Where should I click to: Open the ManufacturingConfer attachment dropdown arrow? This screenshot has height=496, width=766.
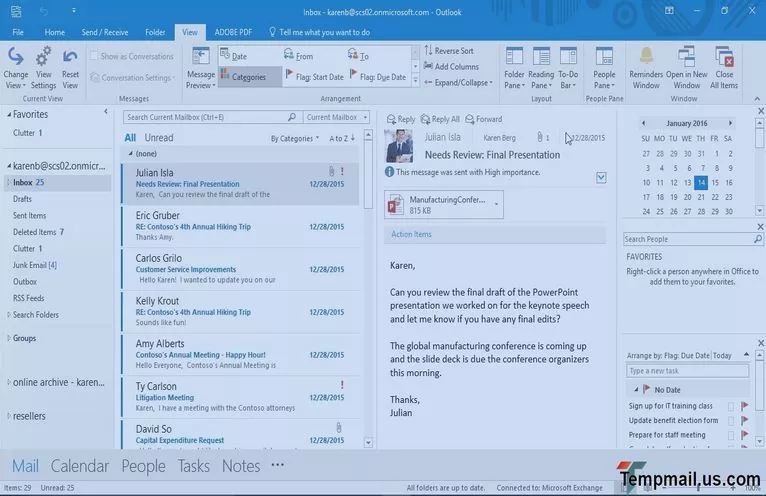click(x=496, y=203)
